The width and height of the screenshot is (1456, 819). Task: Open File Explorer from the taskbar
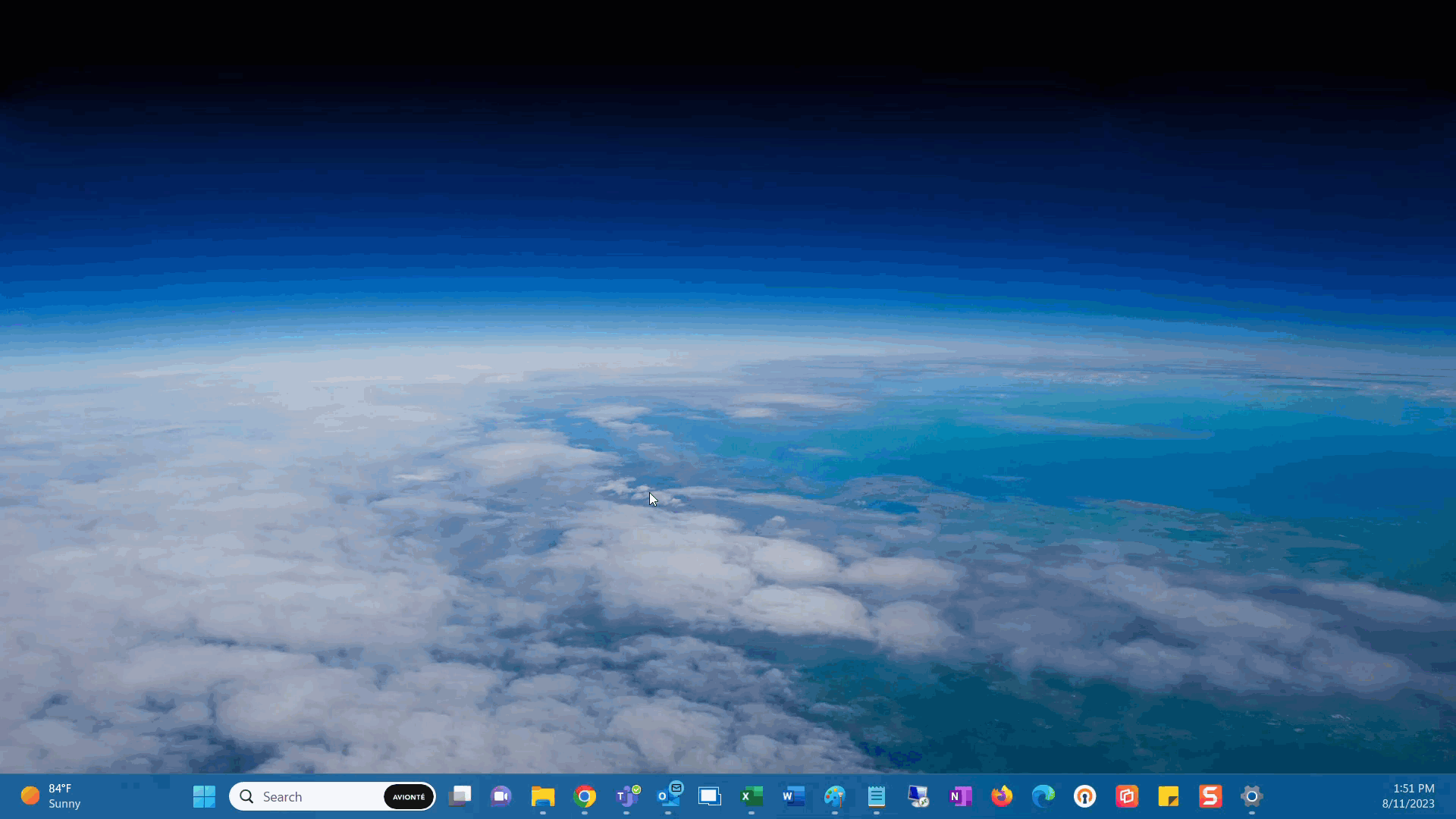click(543, 796)
